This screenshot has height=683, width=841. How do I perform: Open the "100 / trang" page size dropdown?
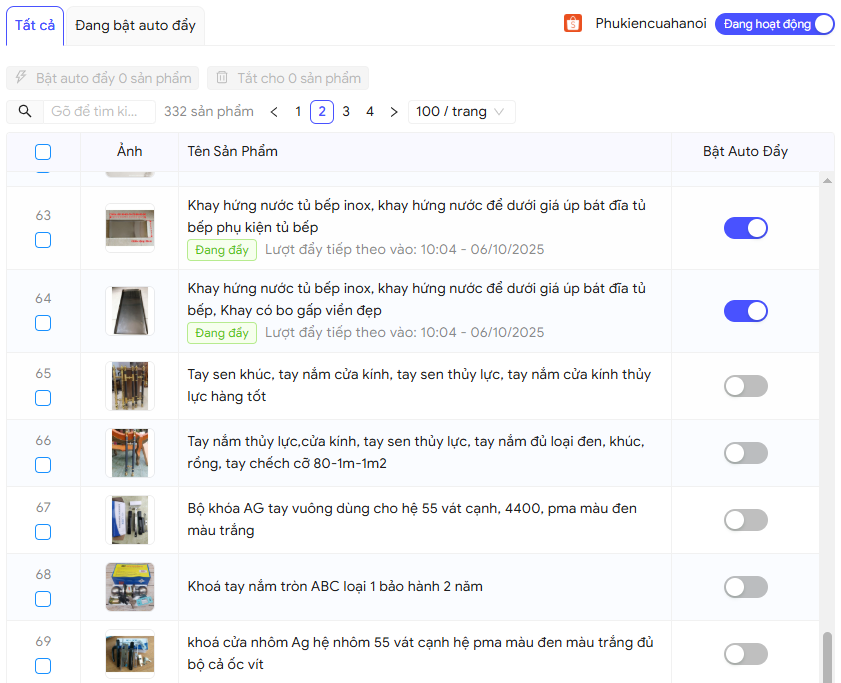[462, 112]
